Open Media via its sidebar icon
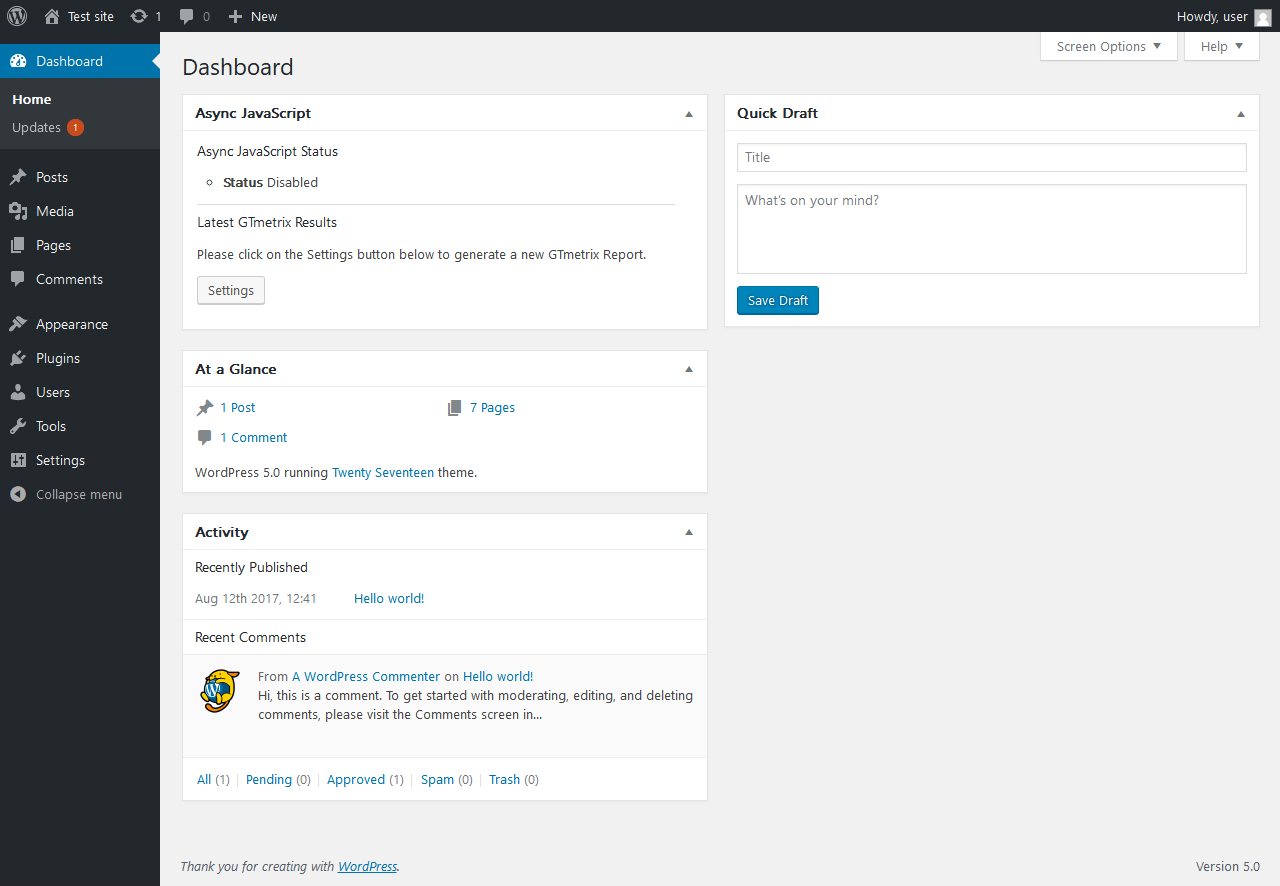 tap(18, 211)
